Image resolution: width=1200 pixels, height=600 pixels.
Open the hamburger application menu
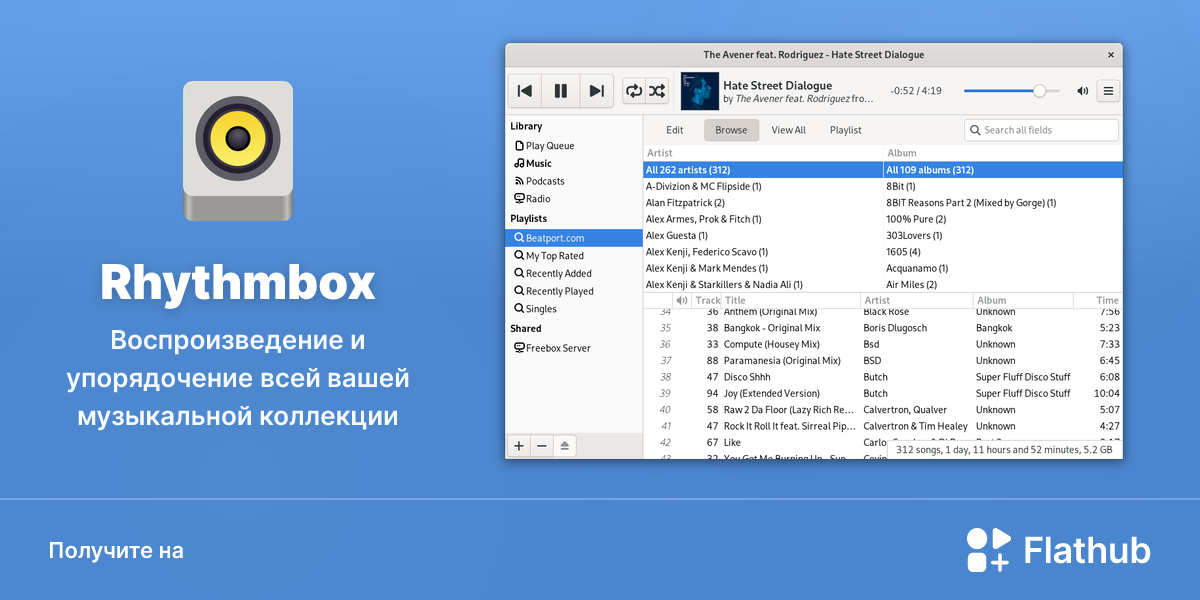point(1108,91)
